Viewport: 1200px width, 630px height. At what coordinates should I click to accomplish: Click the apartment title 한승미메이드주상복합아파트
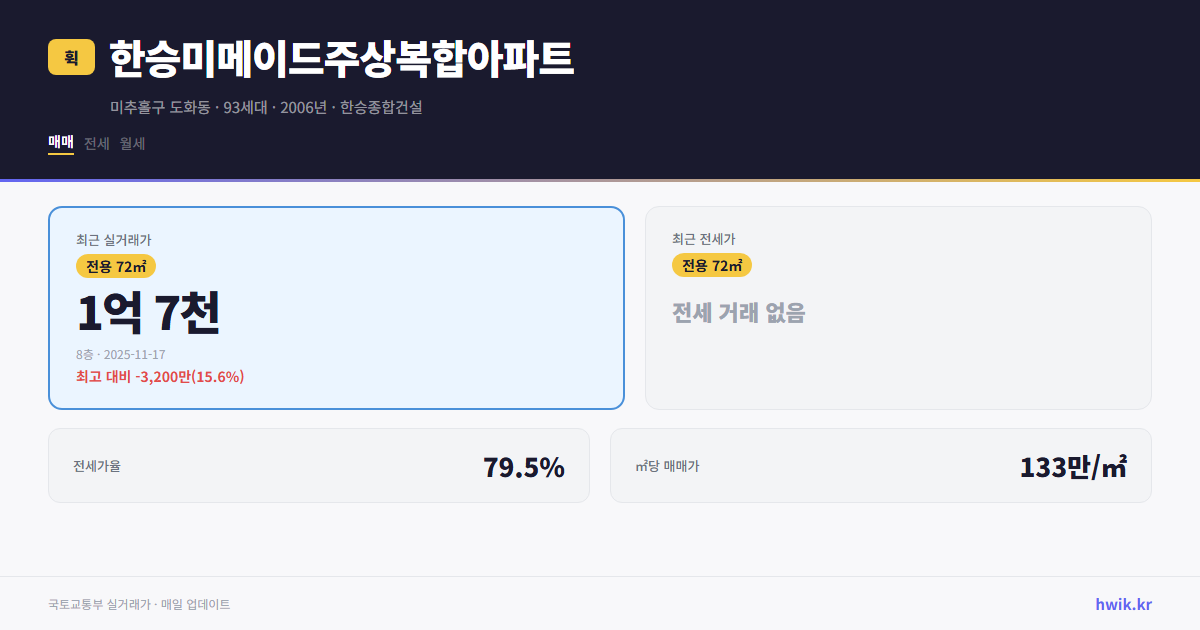tap(340, 59)
